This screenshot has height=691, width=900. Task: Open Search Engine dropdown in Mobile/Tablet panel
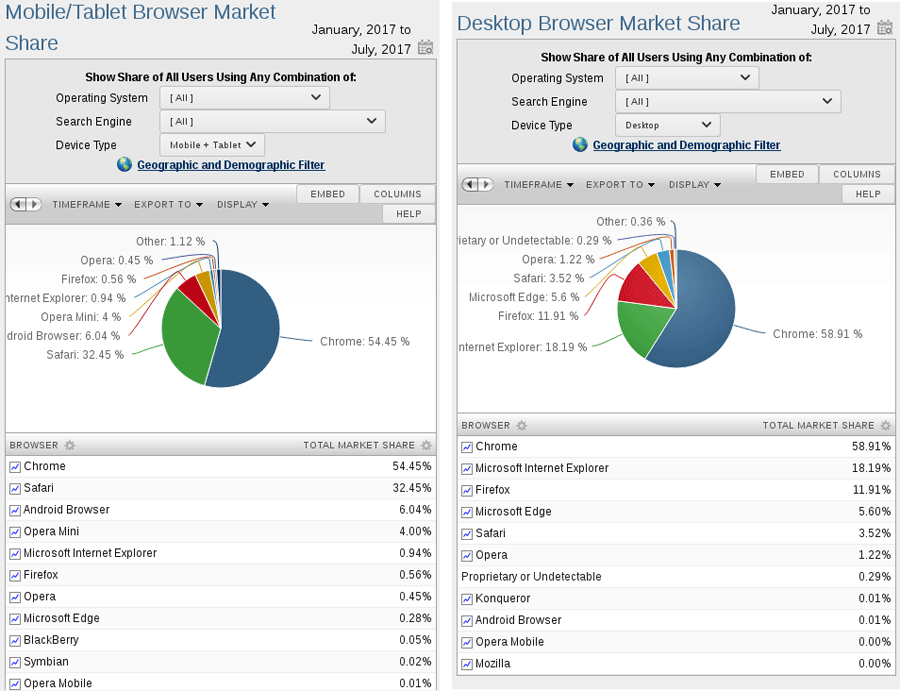pyautogui.click(x=273, y=121)
